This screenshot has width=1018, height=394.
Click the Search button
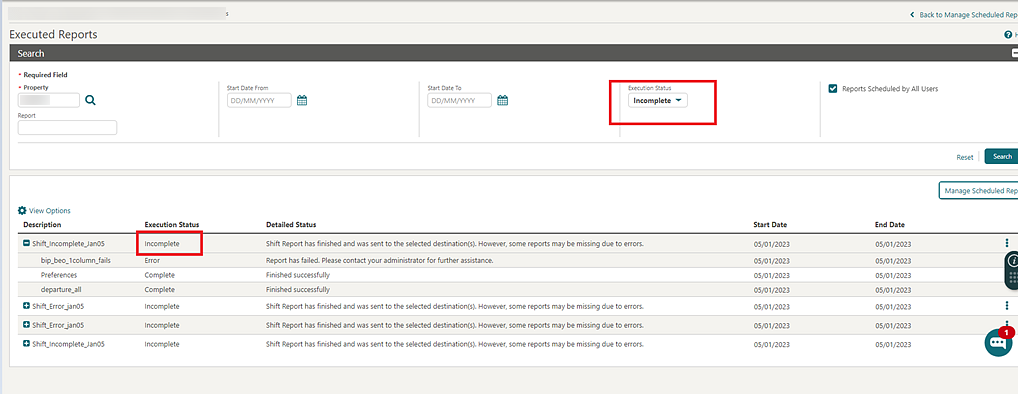pos(1001,156)
